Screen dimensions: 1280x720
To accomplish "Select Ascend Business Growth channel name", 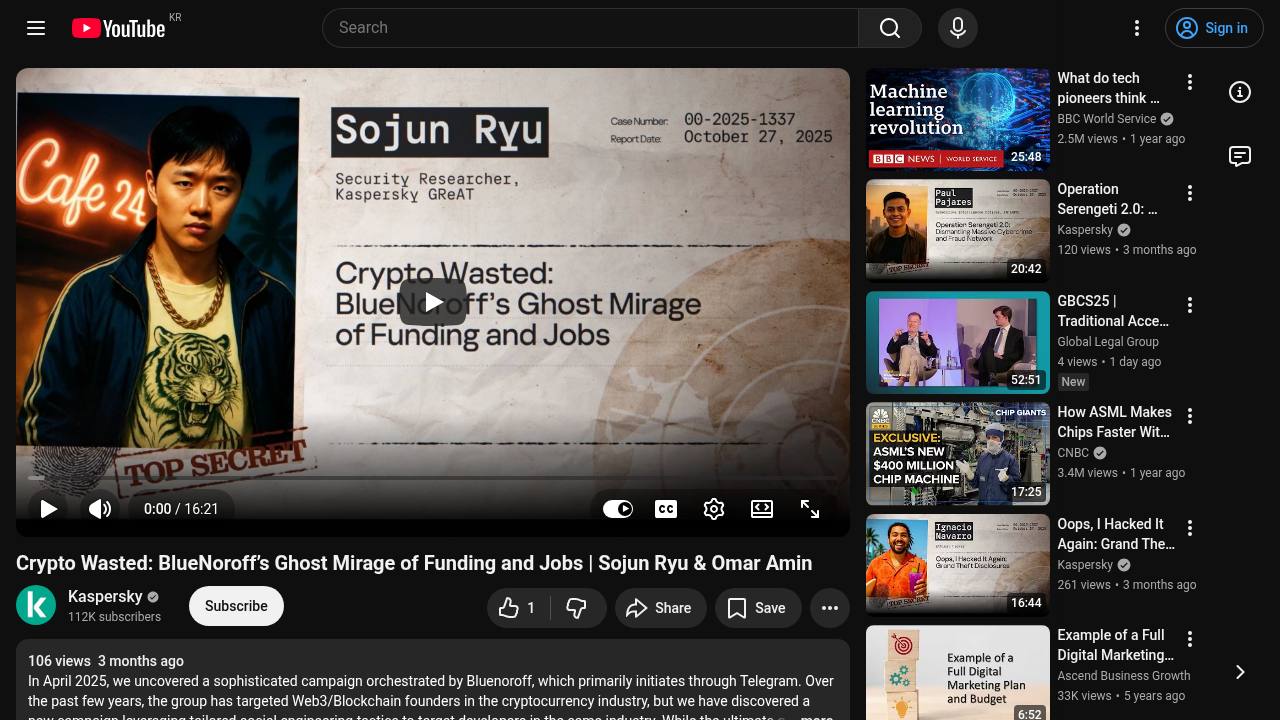I will (1124, 676).
